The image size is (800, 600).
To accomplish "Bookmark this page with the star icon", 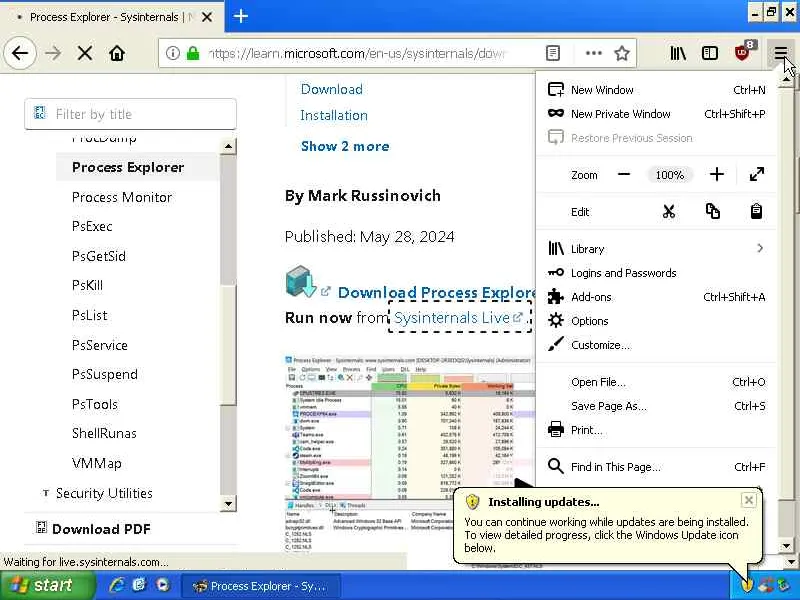I will [x=621, y=53].
